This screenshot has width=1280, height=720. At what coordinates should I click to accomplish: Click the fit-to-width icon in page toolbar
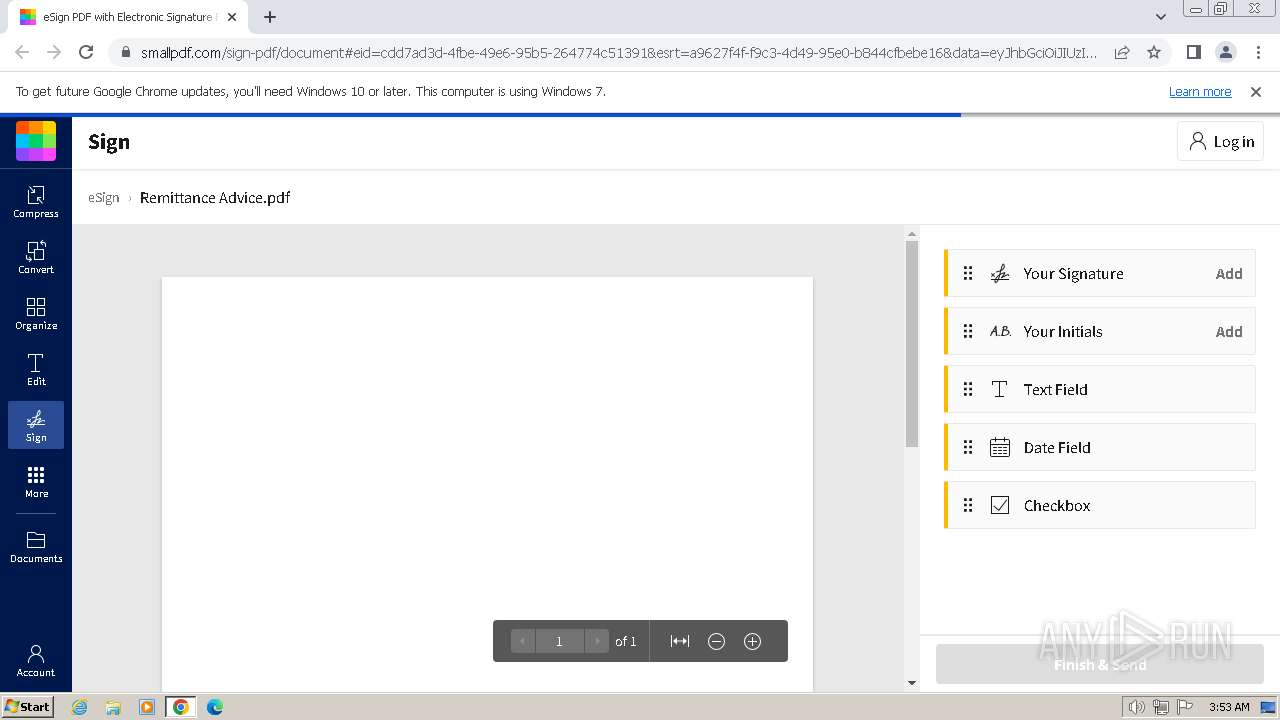pos(680,641)
